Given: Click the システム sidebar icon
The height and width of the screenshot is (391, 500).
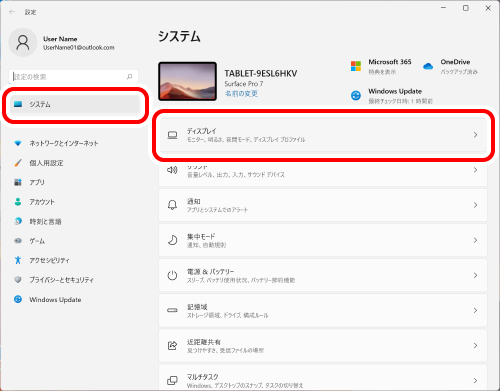Looking at the screenshot, I should 18,104.
